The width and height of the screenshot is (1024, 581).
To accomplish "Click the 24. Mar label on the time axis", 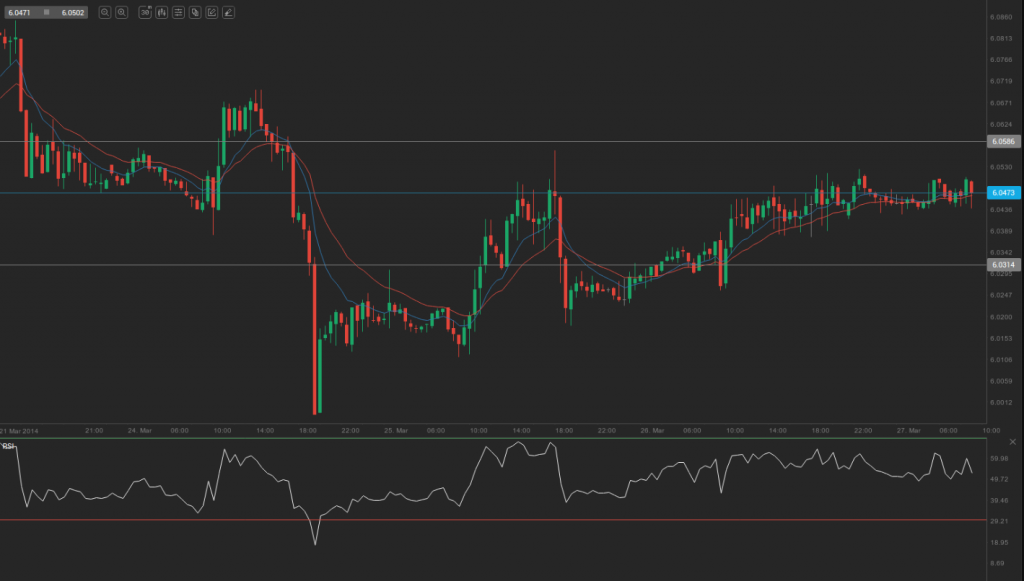I will tap(138, 430).
